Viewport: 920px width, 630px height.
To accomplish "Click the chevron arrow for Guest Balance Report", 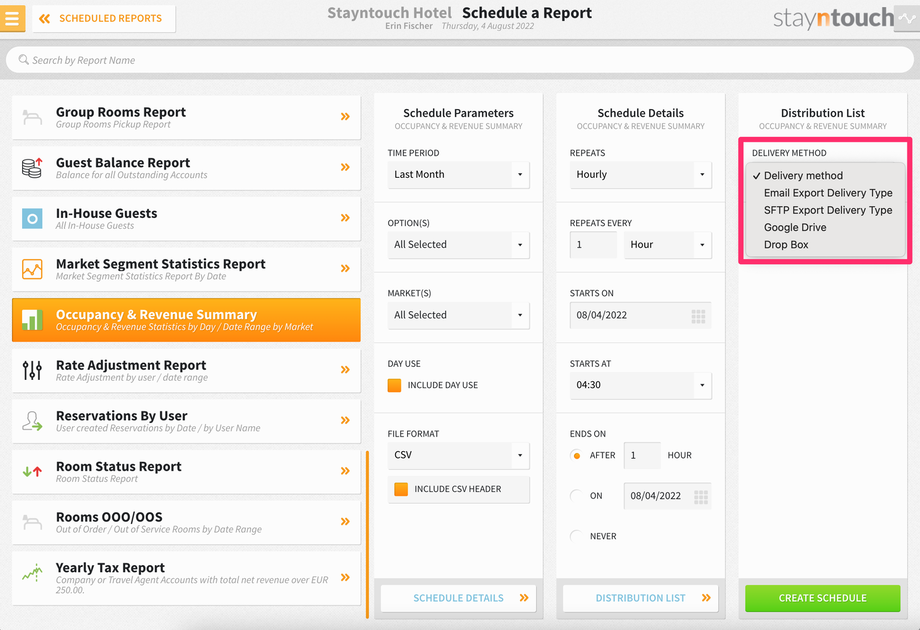I will pyautogui.click(x=345, y=167).
